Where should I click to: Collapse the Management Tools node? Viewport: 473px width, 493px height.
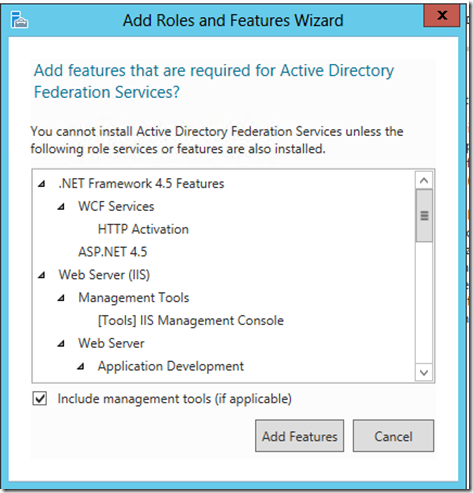(61, 298)
